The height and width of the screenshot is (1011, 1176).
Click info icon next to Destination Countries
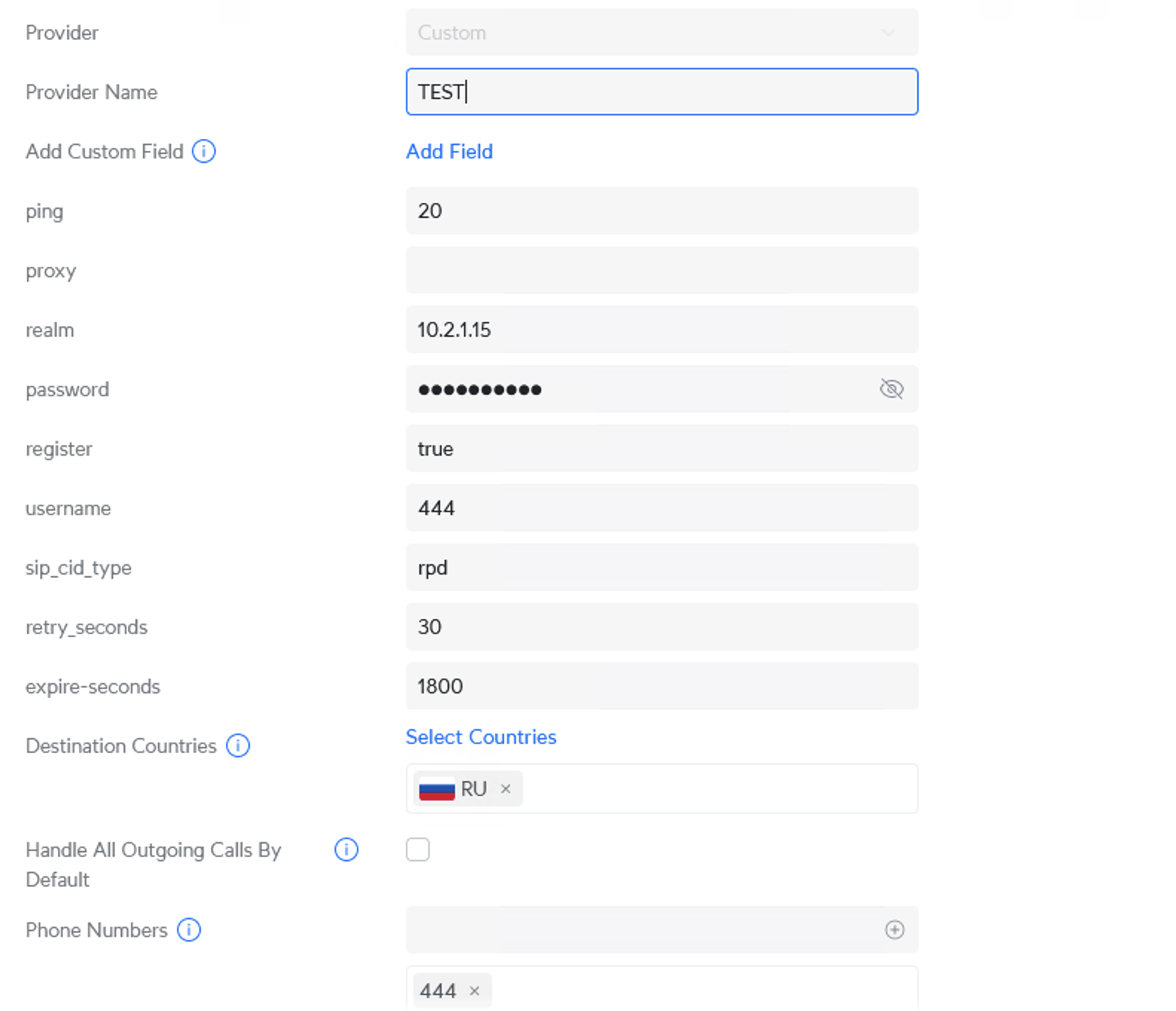(238, 746)
